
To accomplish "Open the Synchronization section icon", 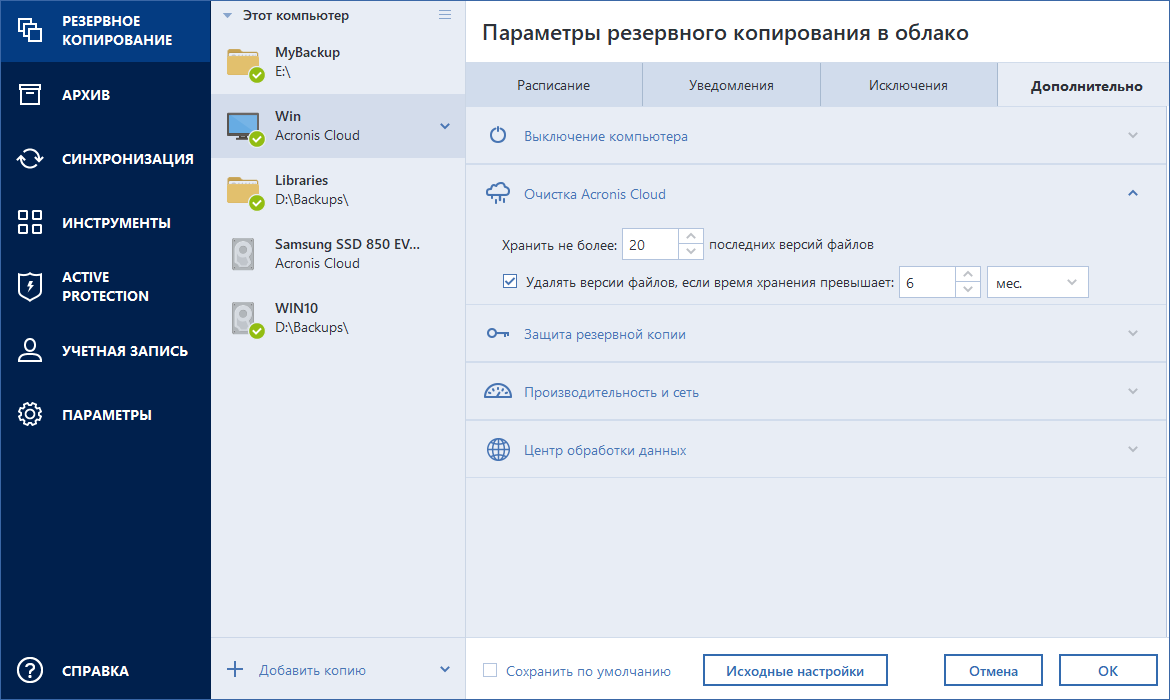I will [30, 159].
